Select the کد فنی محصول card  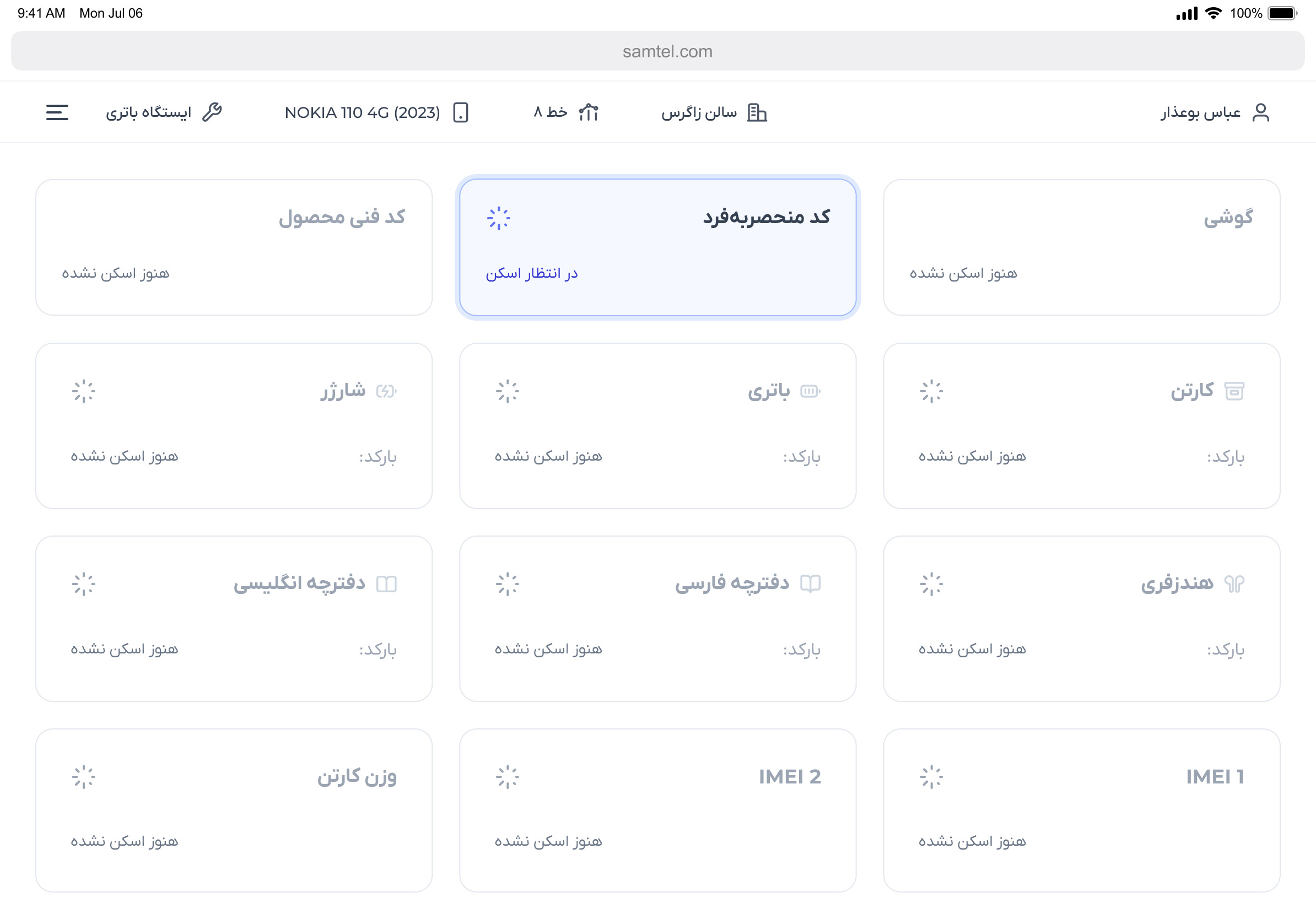234,247
